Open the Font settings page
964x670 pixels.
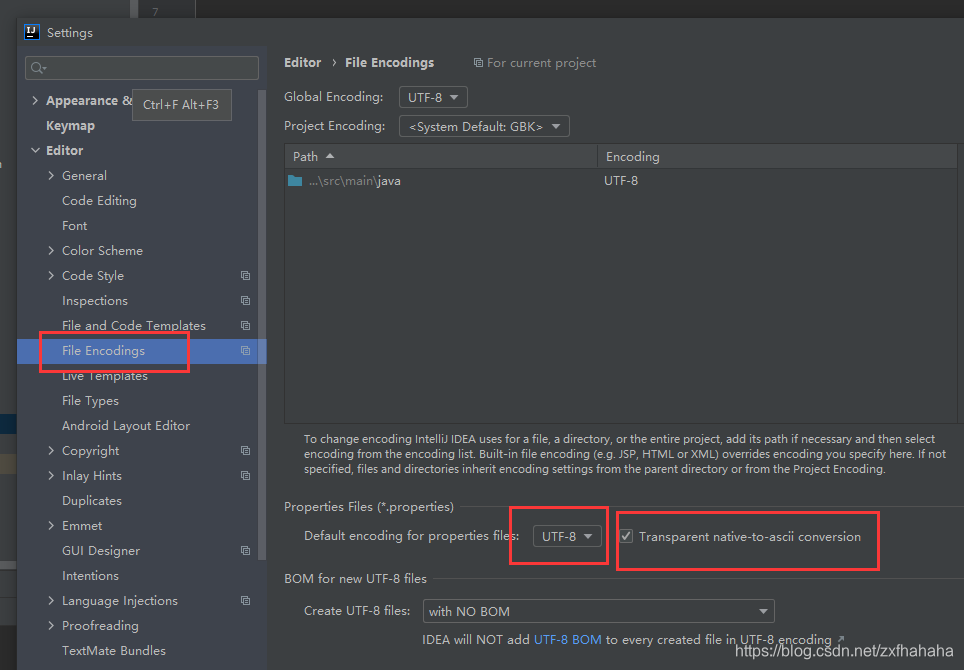[x=74, y=226]
